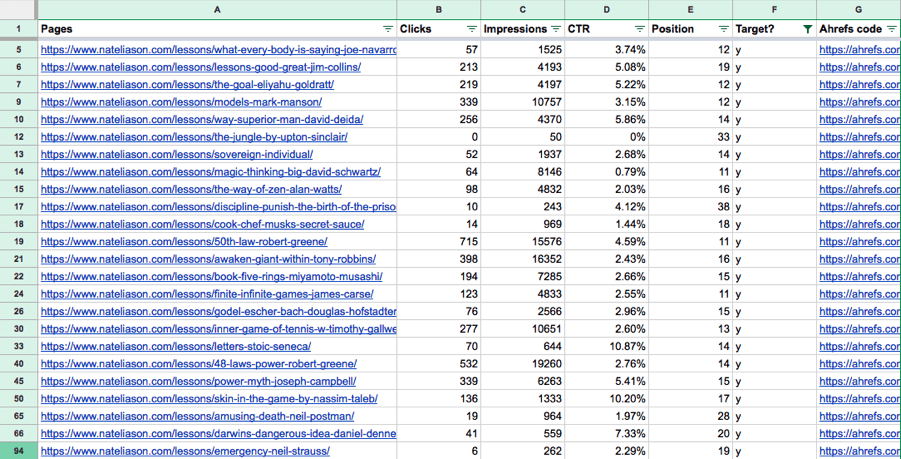Select column A header
Screen dimensions: 901x459
pyautogui.click(x=217, y=9)
